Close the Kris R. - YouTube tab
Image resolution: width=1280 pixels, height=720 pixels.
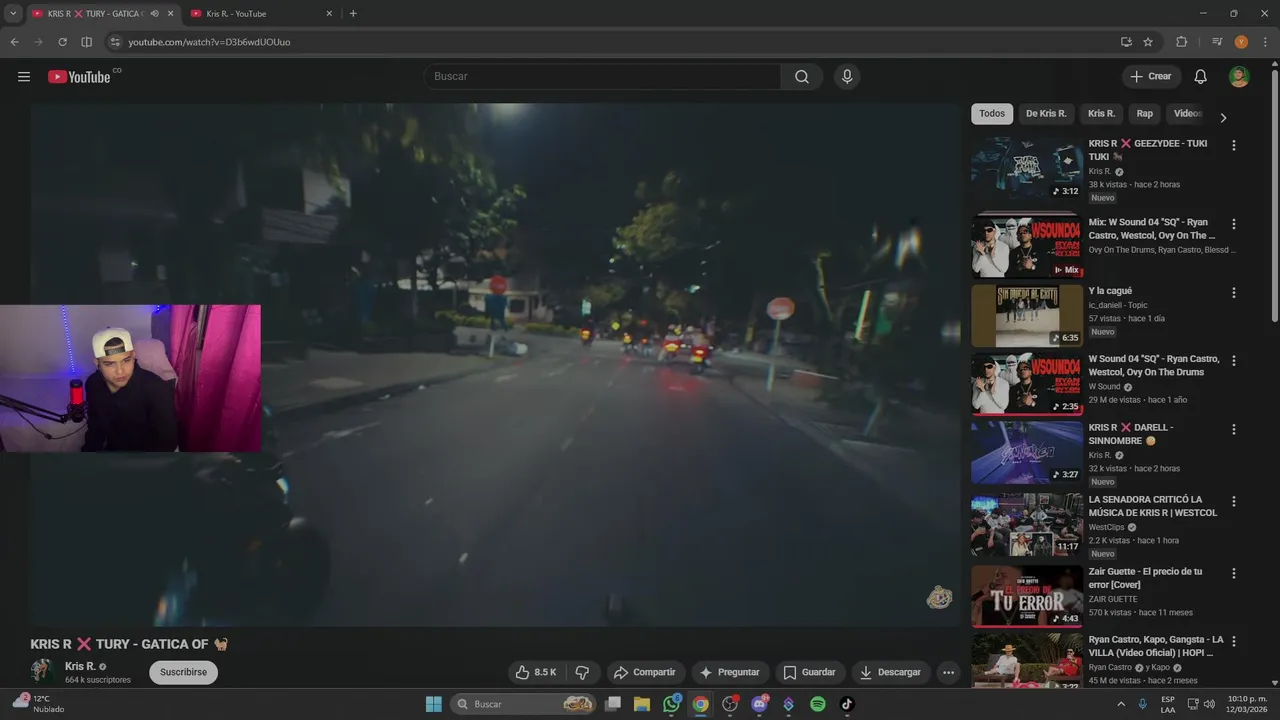click(x=329, y=14)
